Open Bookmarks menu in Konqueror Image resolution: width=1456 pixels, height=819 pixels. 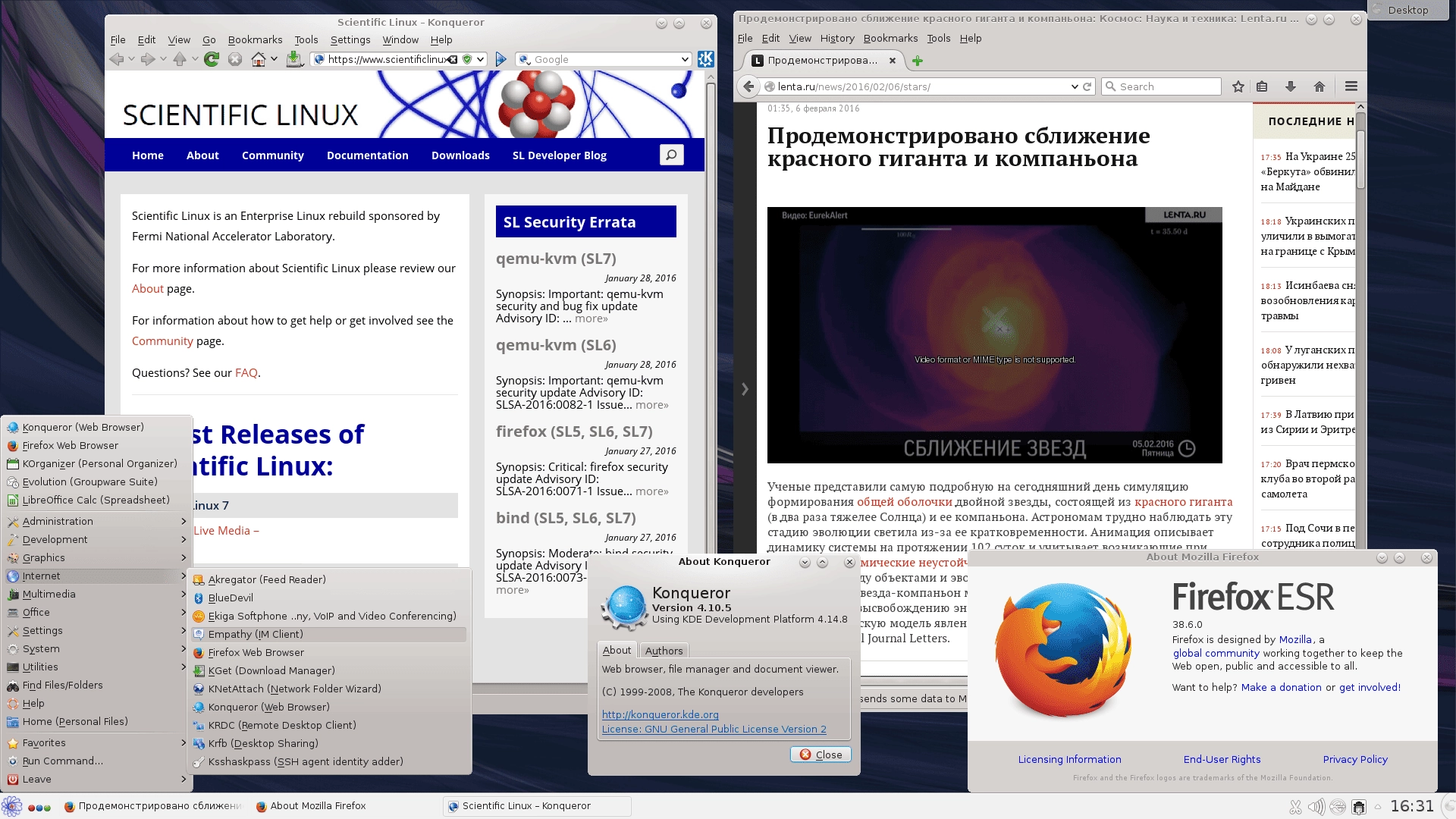coord(255,39)
